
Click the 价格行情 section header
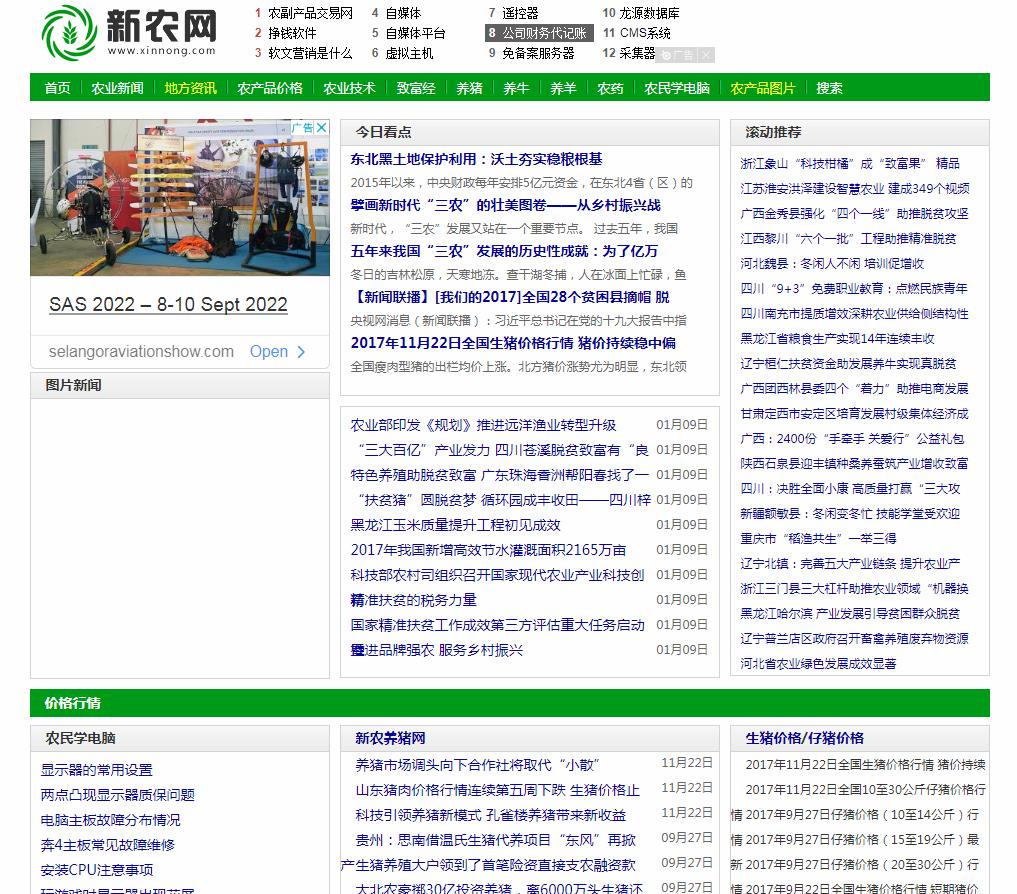point(73,703)
